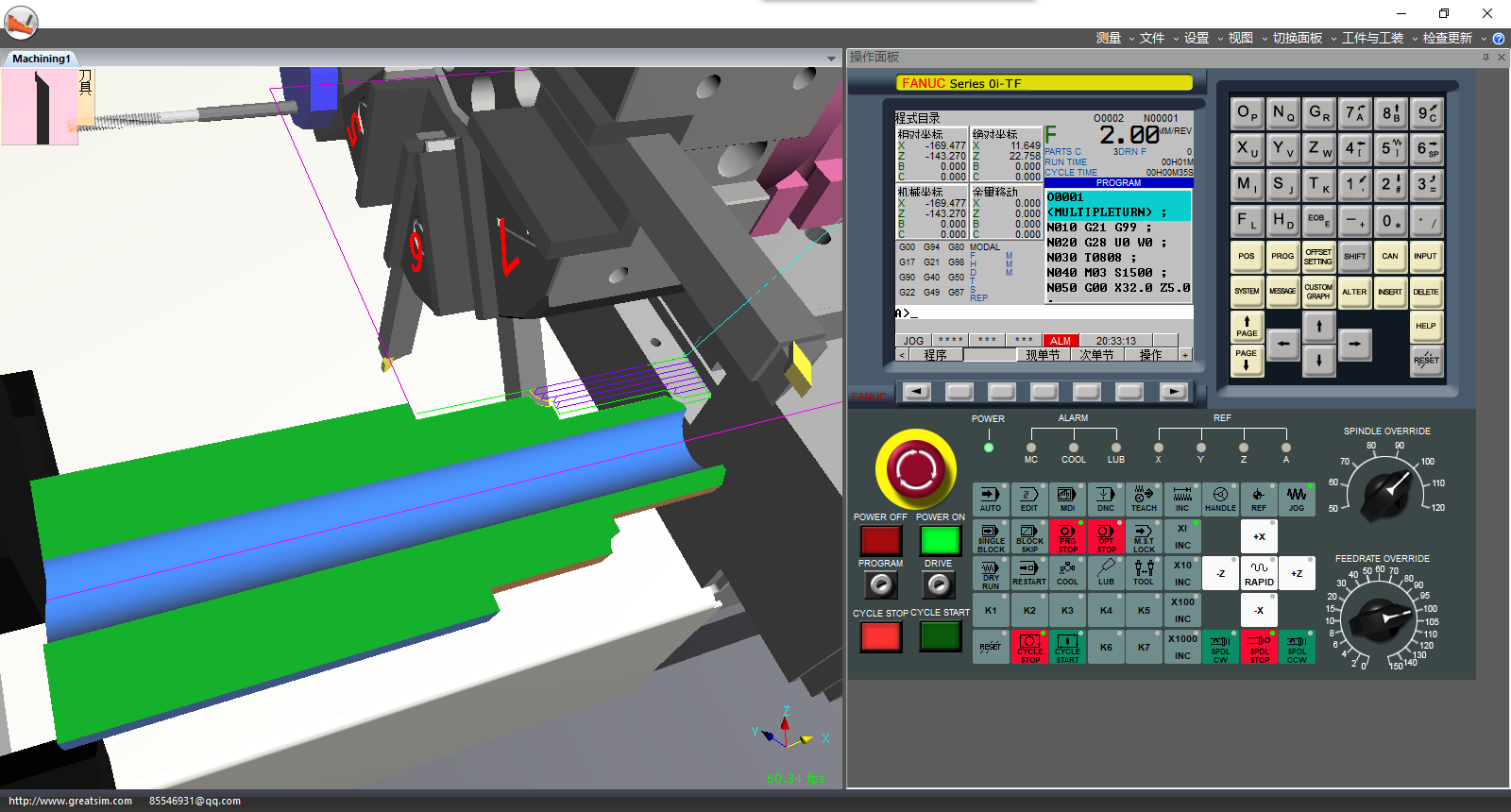Open the 检查更新 menu
The image size is (1511, 812).
pyautogui.click(x=1454, y=38)
